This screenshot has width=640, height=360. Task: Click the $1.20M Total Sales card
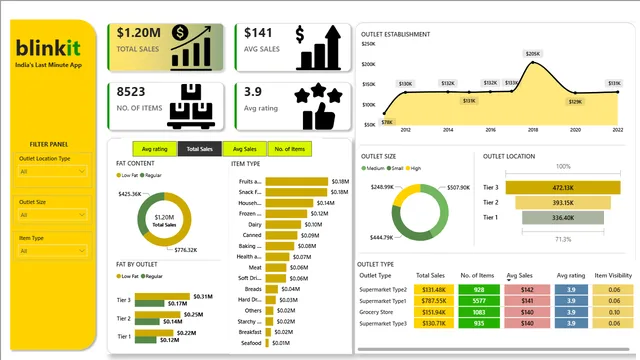pyautogui.click(x=166, y=47)
